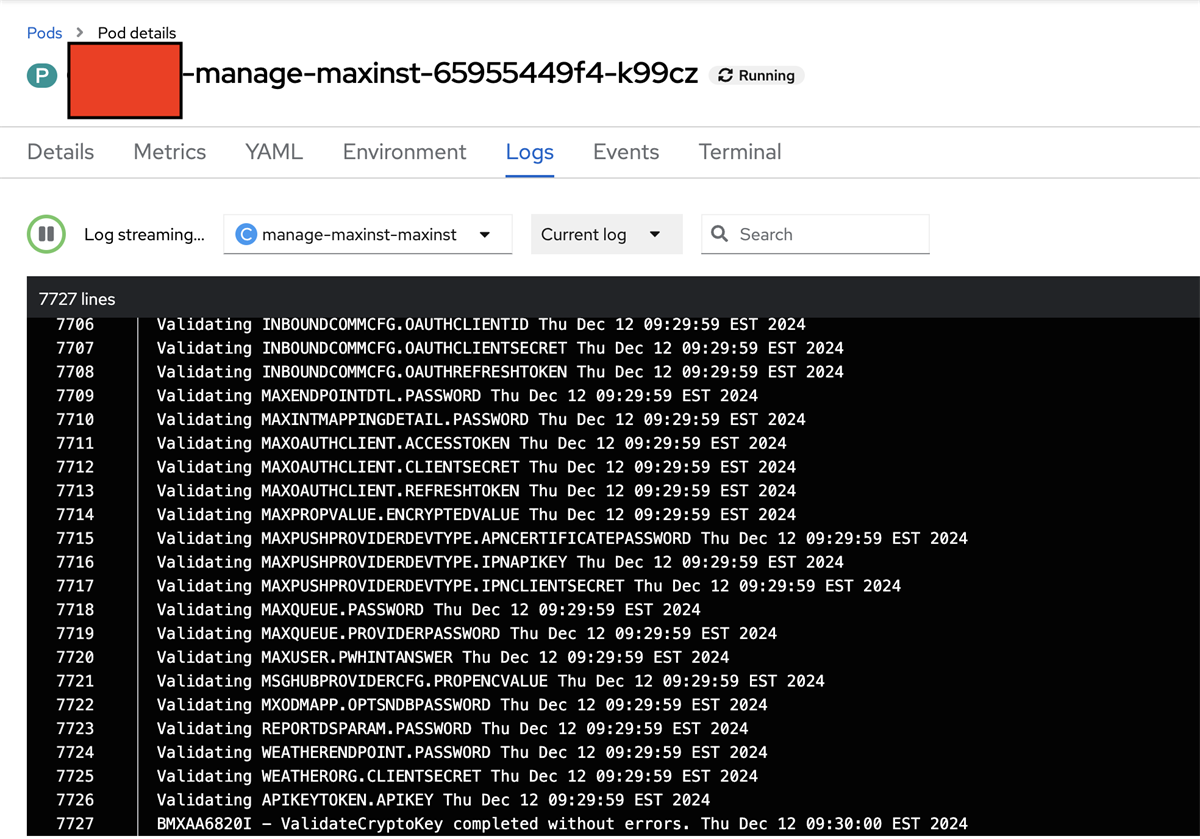Click log line 7719 MAXQUEUE.PROVIDERPASSWORD

(467, 633)
